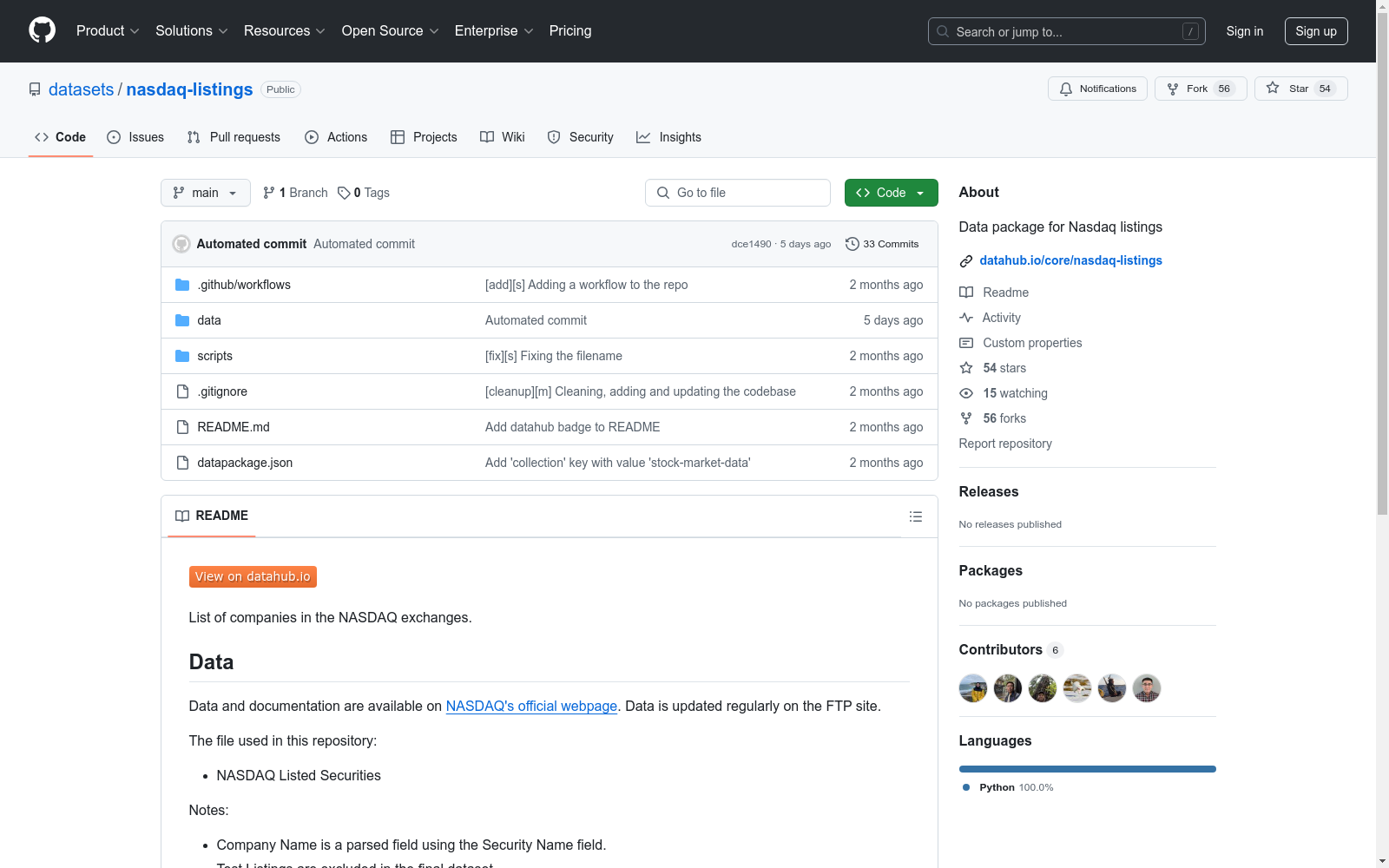Switch to the Pull requests tab
The width and height of the screenshot is (1389, 868).
pos(234,137)
